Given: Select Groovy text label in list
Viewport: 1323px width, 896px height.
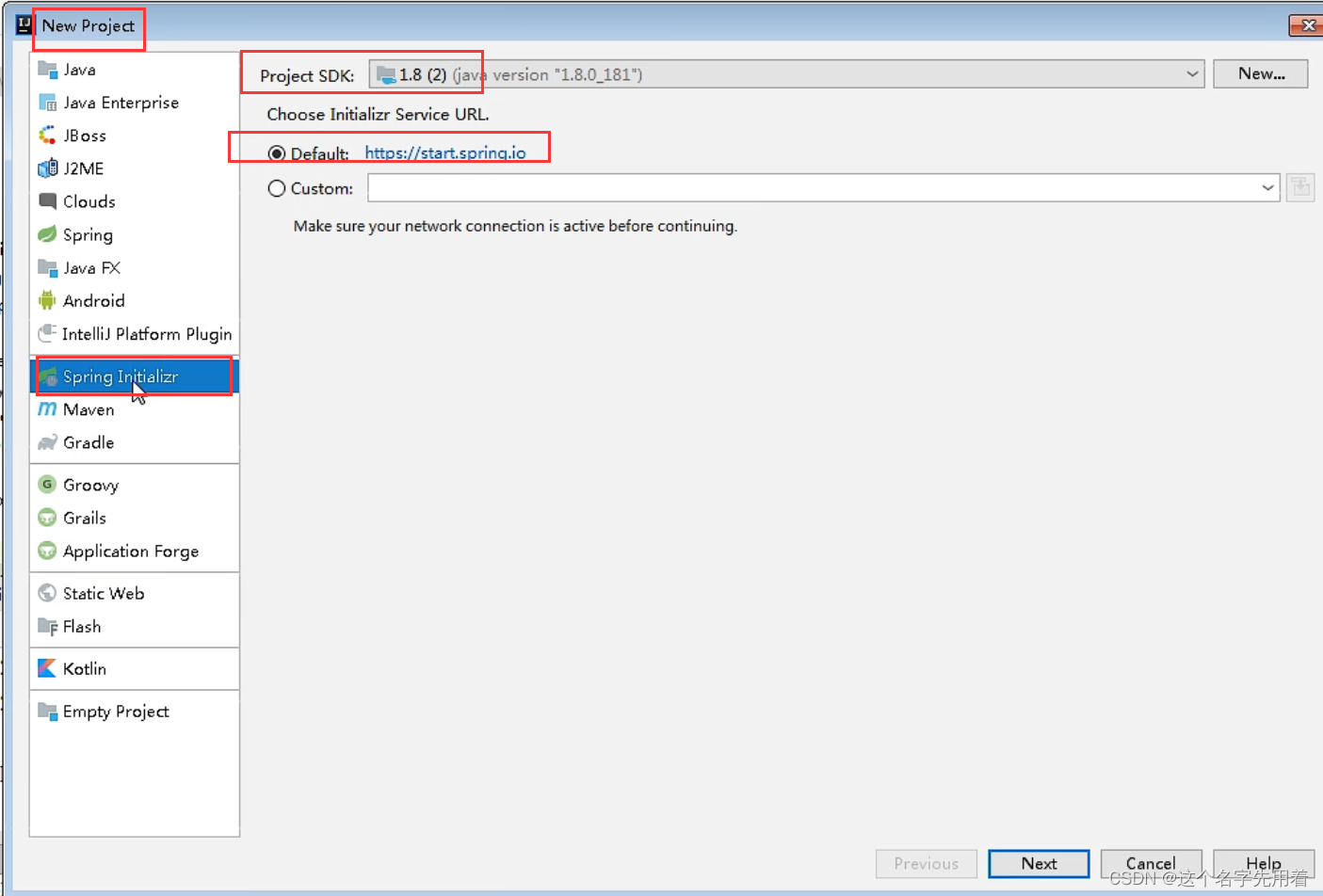Looking at the screenshot, I should point(91,485).
